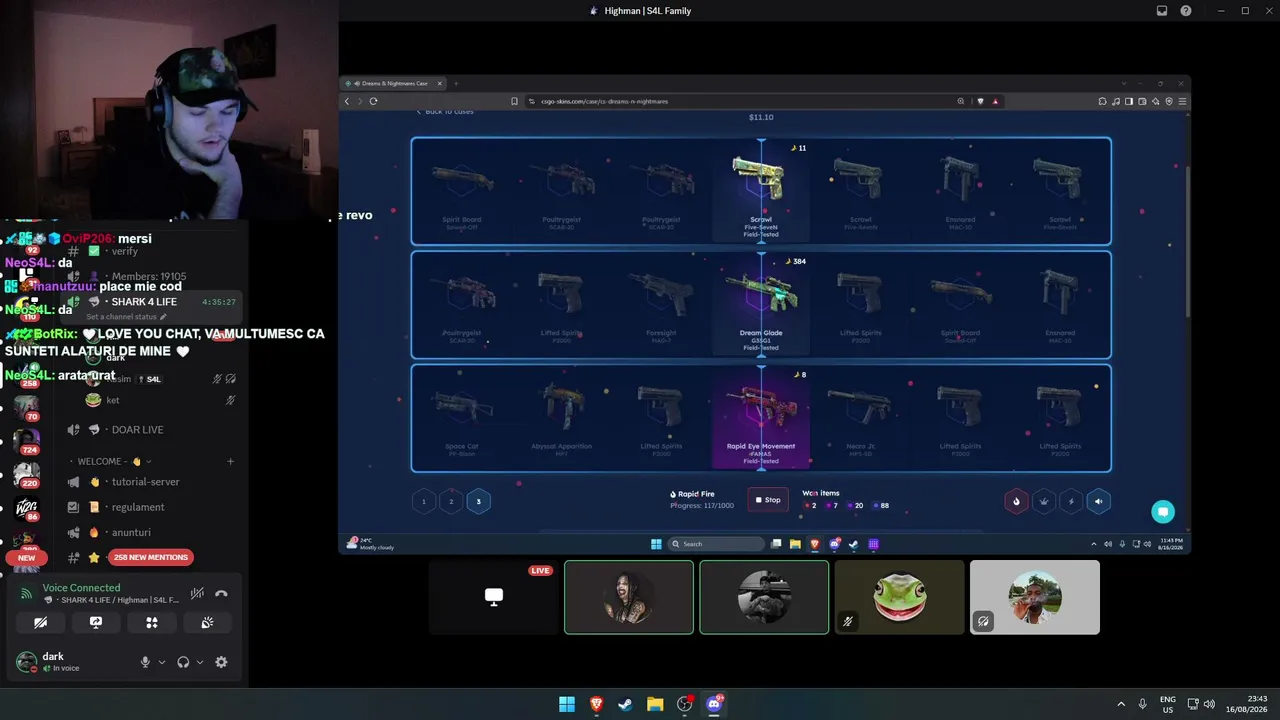Share your screen in Discord

tap(96, 622)
